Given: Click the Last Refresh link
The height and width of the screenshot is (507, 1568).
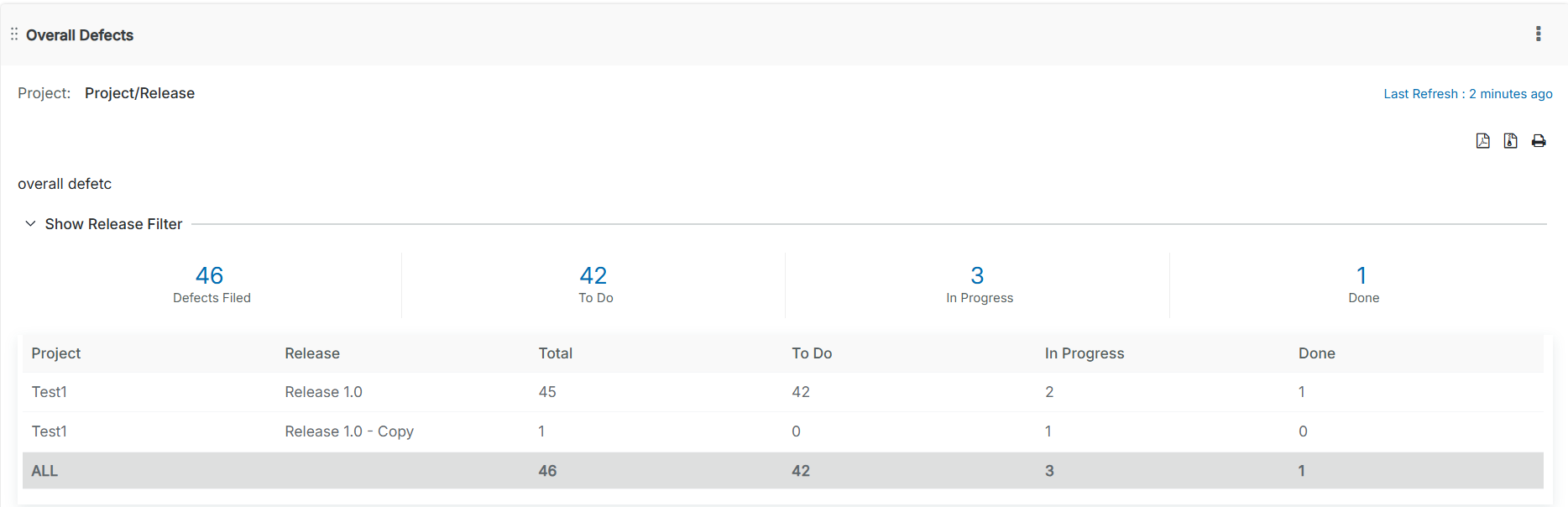Looking at the screenshot, I should point(1467,94).
